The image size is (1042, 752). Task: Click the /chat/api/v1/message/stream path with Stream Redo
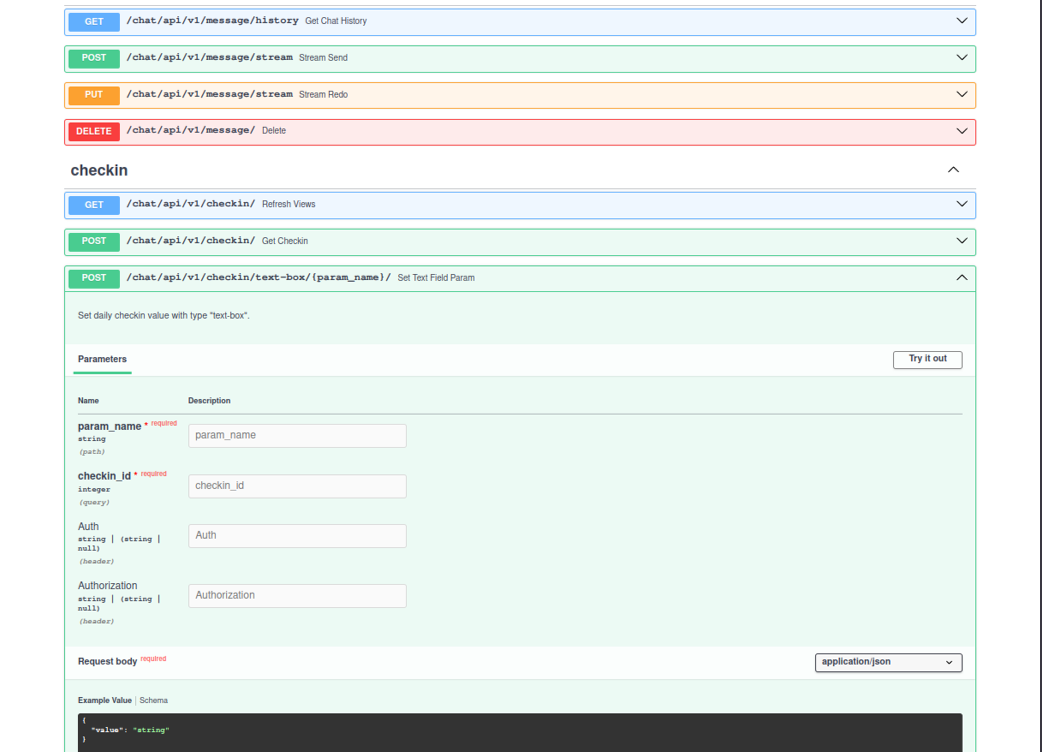tap(209, 94)
